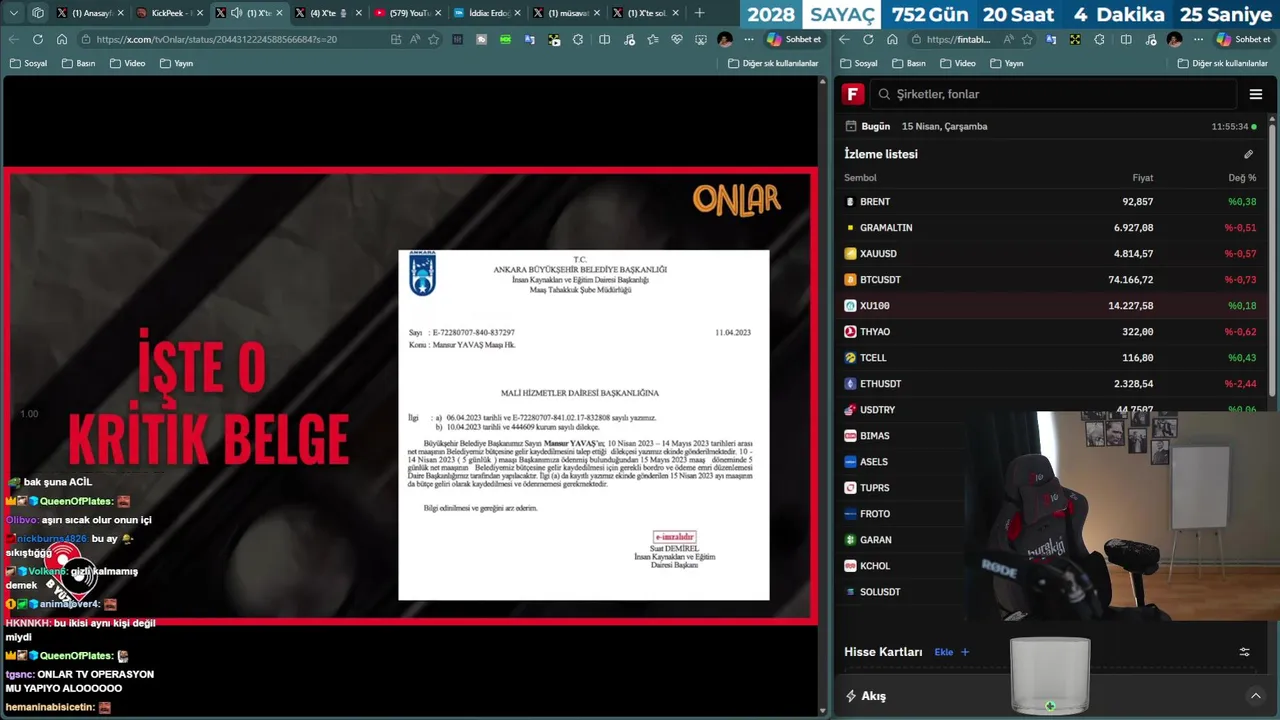This screenshot has height=720, width=1280.
Task: Favorite the fintables page with the star icon
Action: click(x=1027, y=39)
